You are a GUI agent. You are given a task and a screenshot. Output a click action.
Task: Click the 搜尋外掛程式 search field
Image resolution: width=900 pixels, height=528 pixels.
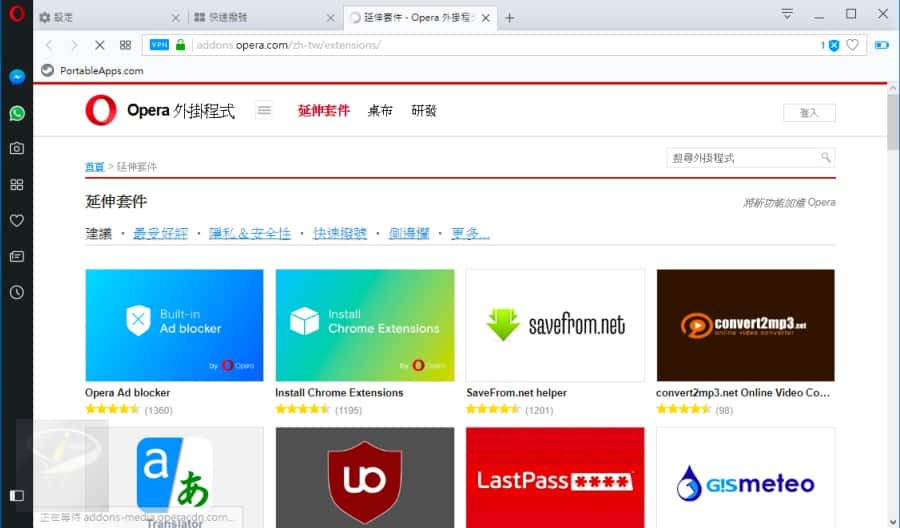pos(742,158)
